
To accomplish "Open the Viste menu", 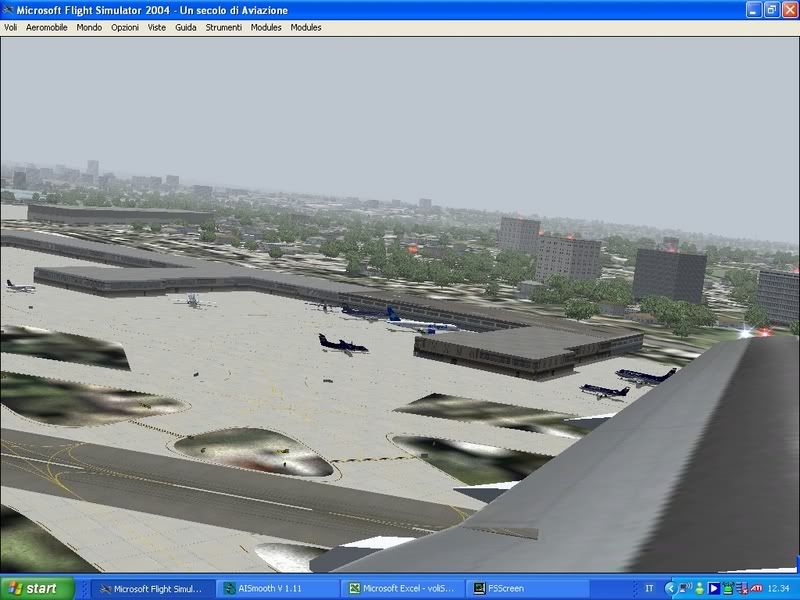I will tap(157, 28).
